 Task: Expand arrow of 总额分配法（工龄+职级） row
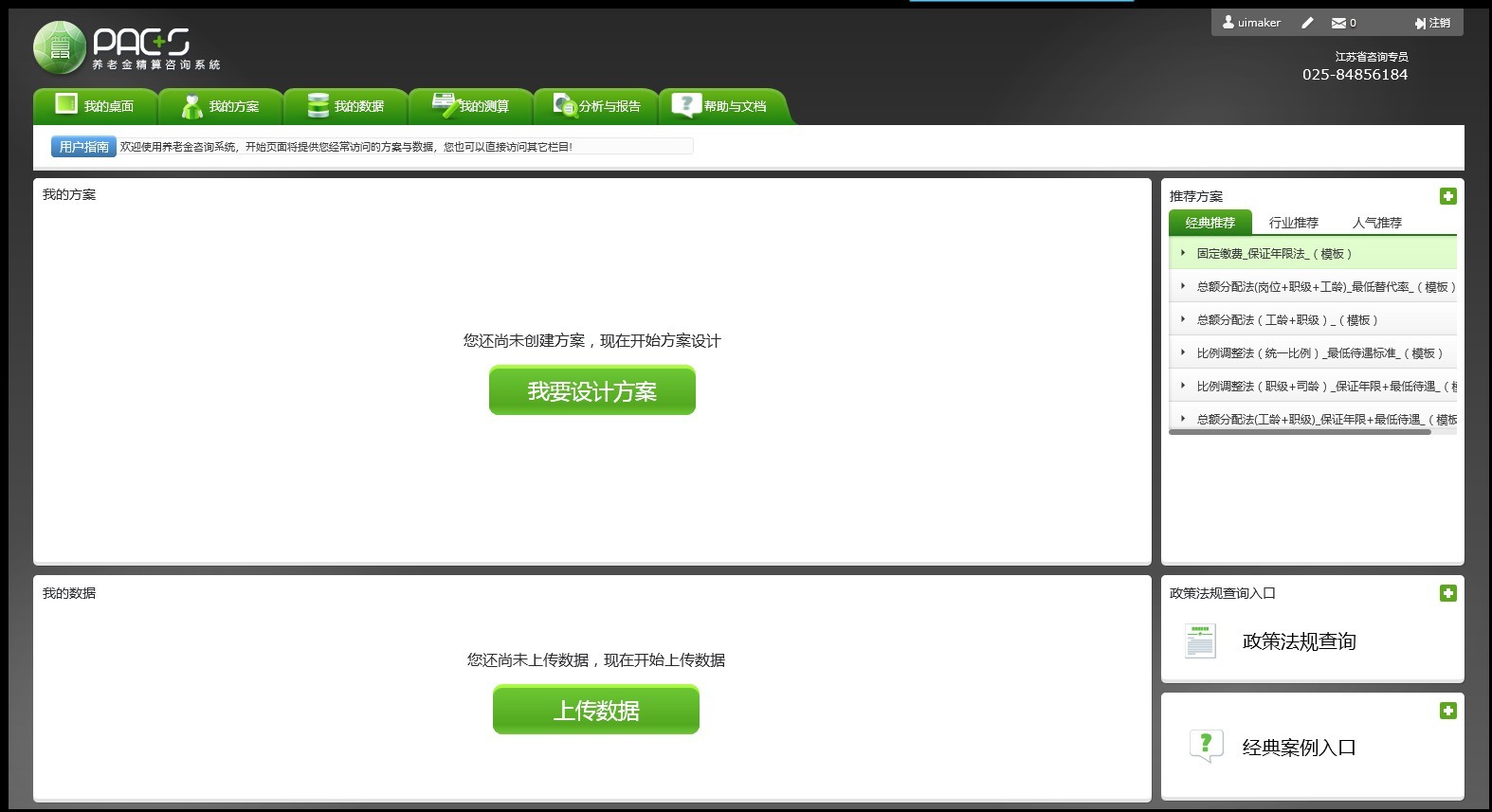tap(1183, 319)
